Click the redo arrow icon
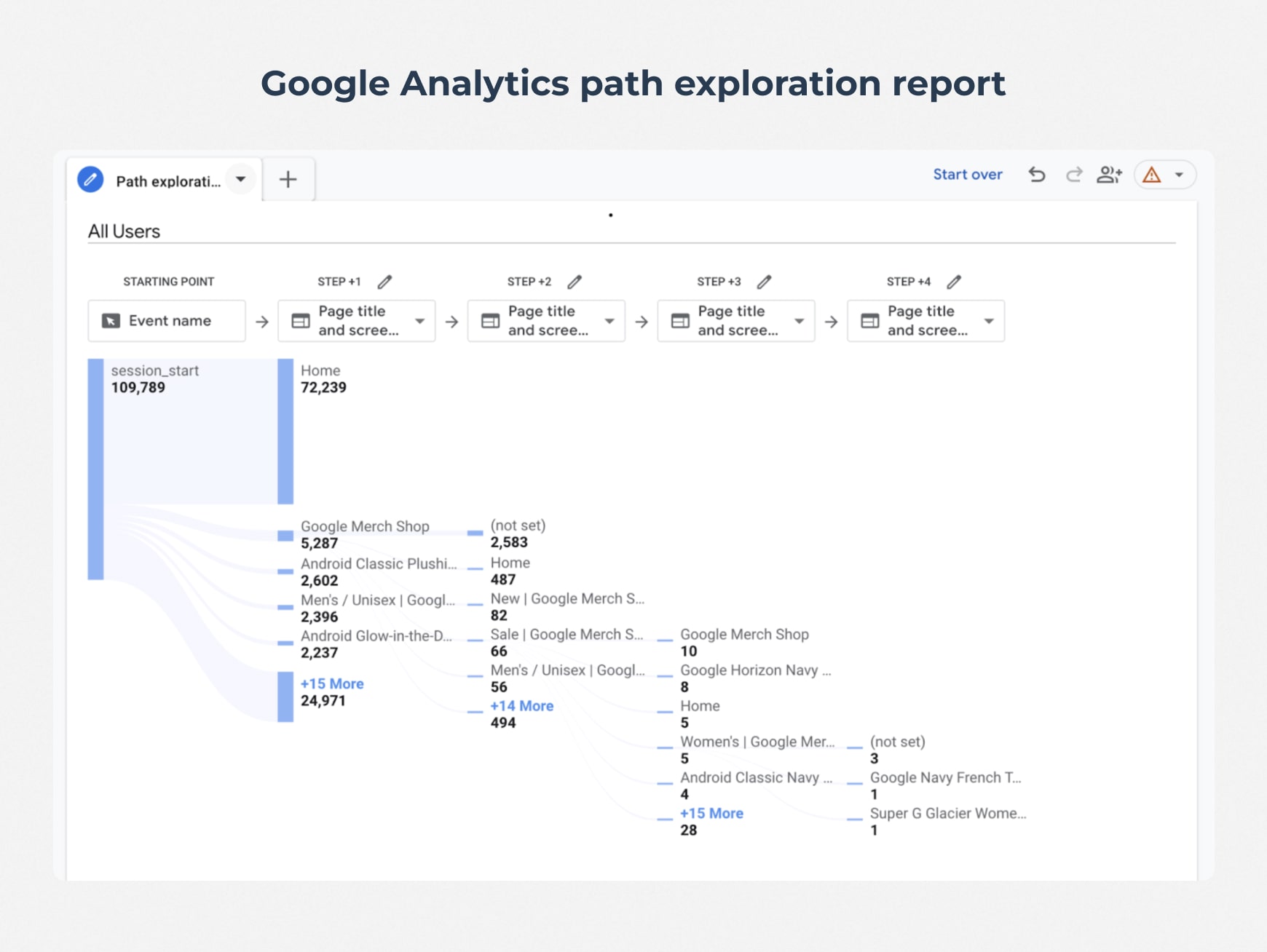 coord(1073,175)
